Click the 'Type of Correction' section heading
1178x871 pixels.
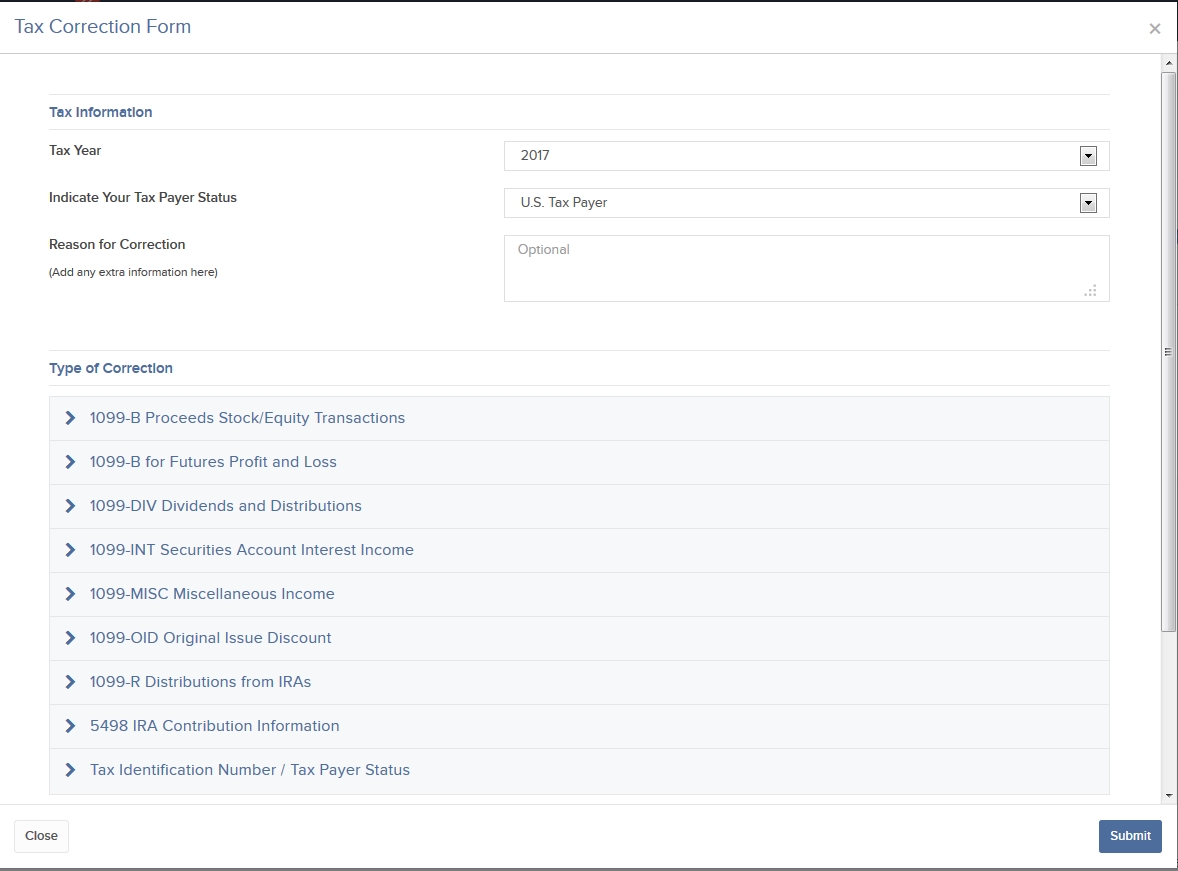point(111,368)
